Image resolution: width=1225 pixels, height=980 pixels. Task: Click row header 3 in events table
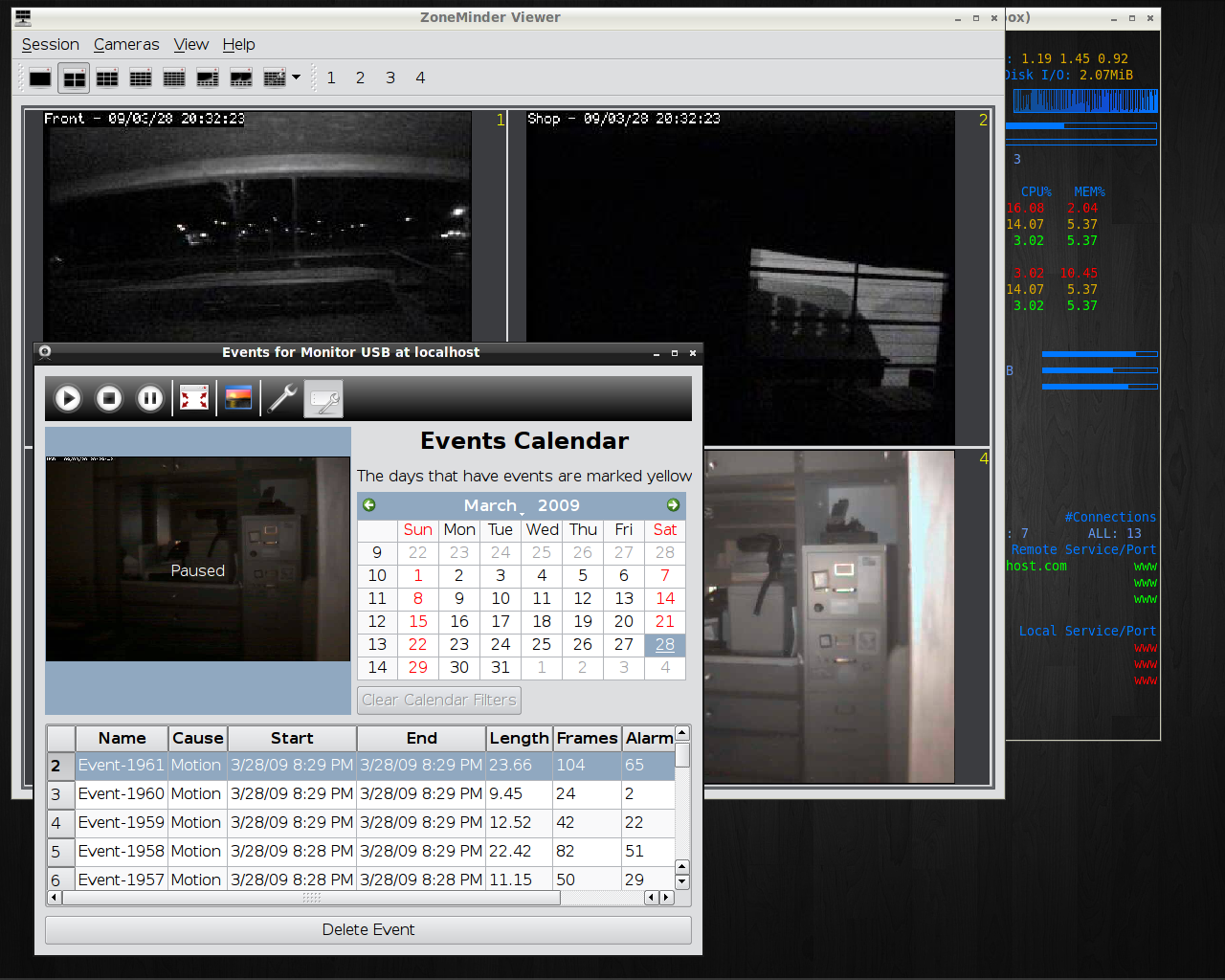(61, 794)
